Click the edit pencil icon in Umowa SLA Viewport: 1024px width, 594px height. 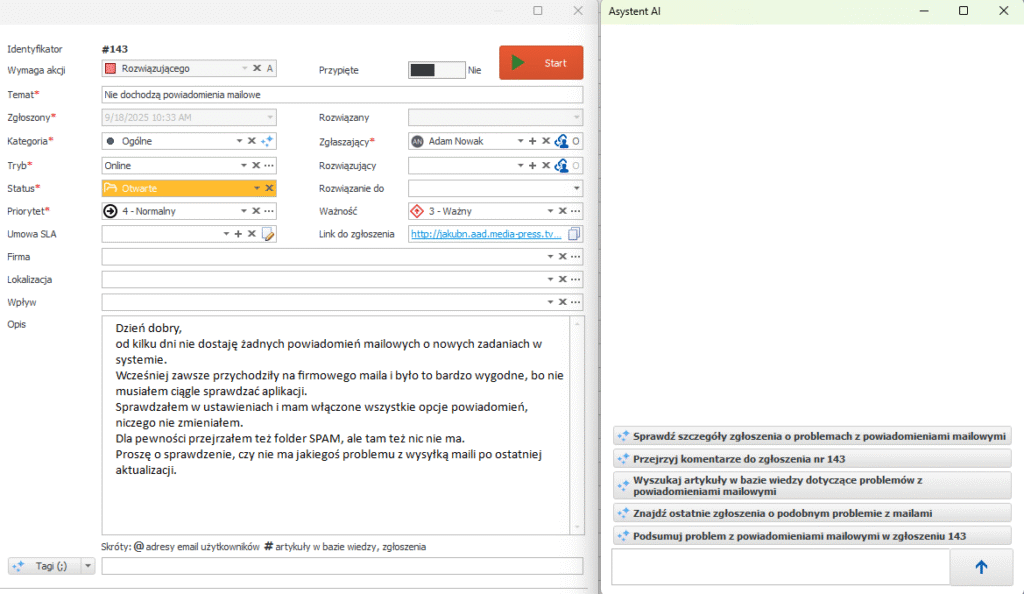(268, 234)
